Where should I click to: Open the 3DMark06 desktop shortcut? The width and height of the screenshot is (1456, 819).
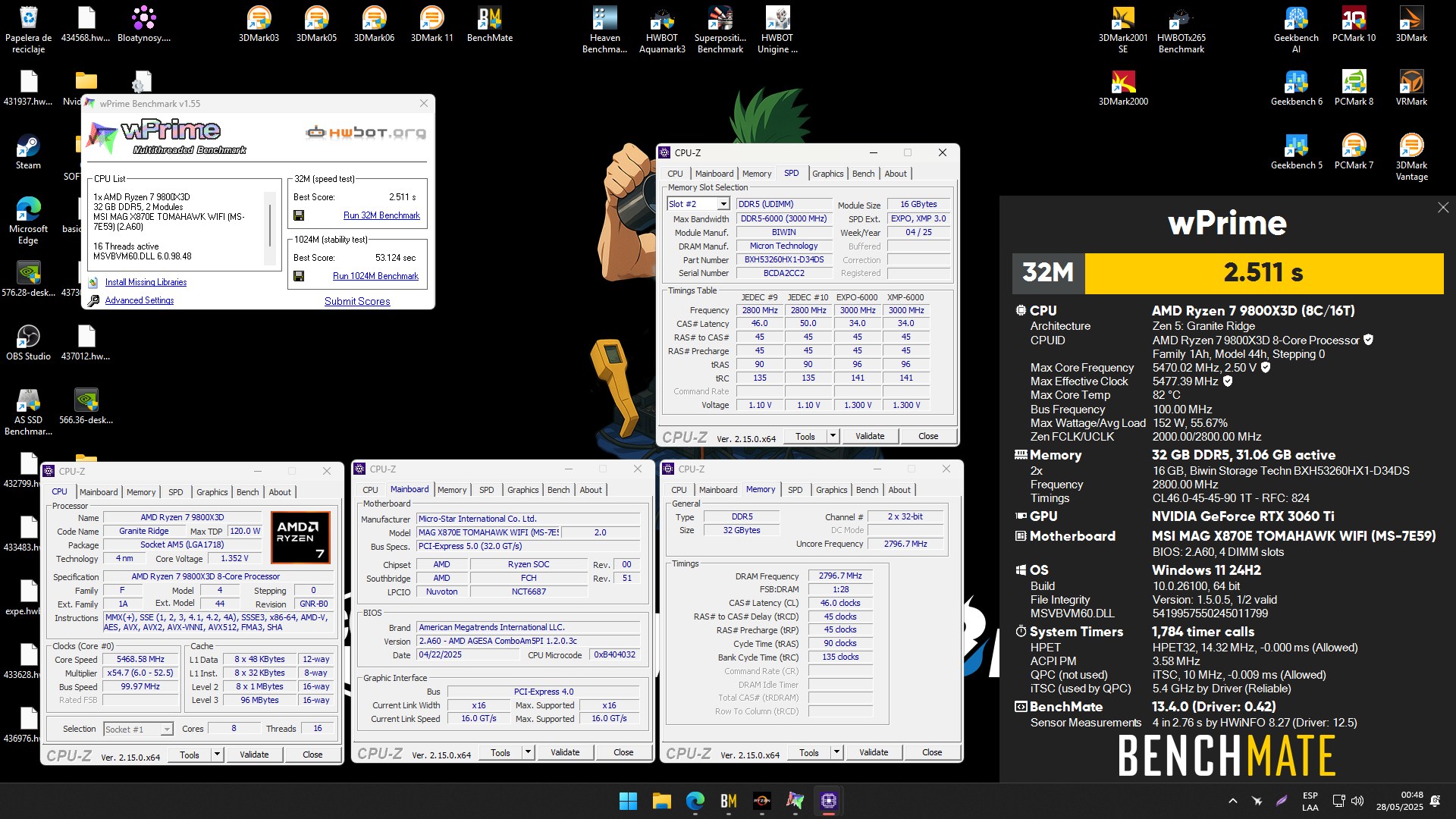coord(374,24)
